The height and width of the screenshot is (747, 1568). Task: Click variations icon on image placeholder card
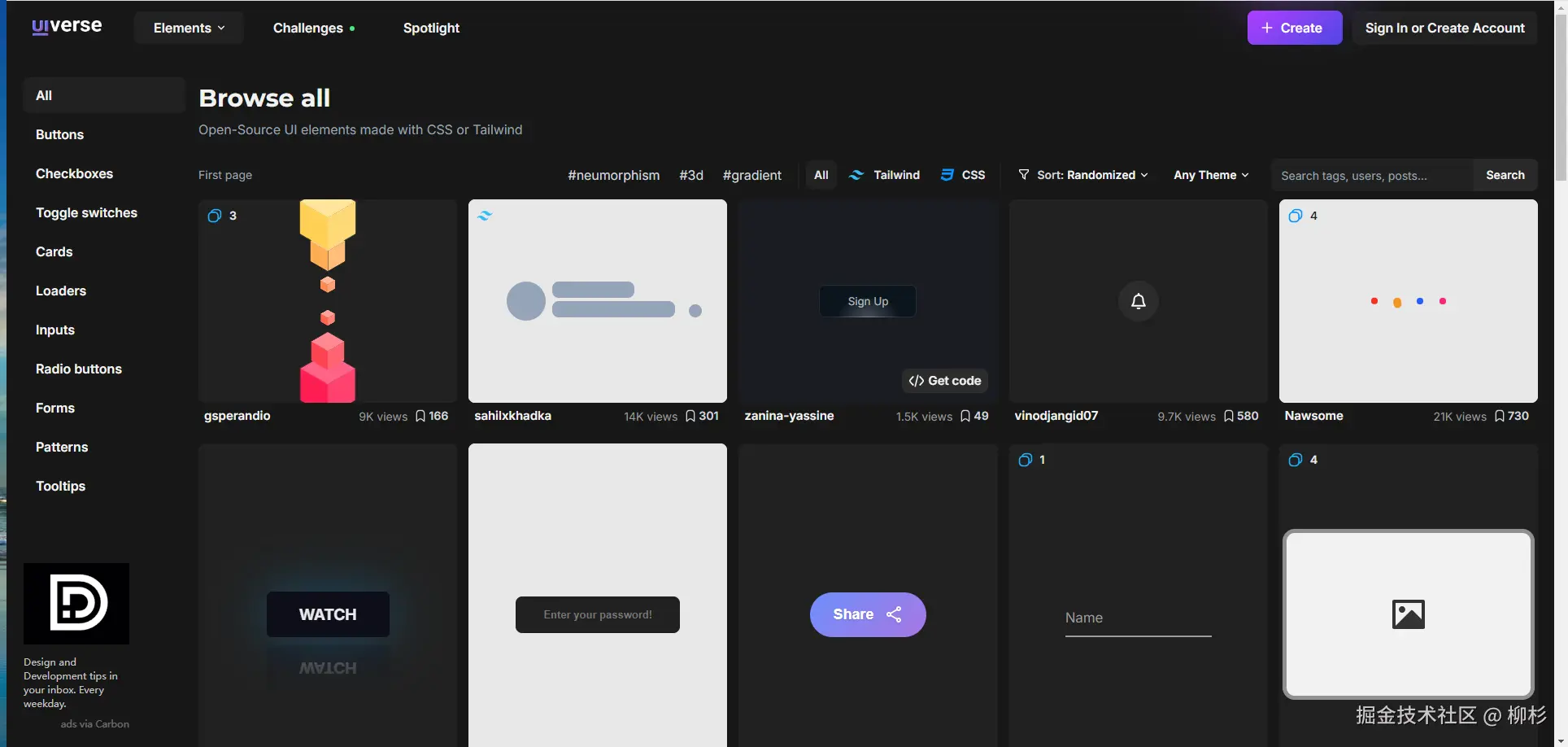coord(1296,460)
